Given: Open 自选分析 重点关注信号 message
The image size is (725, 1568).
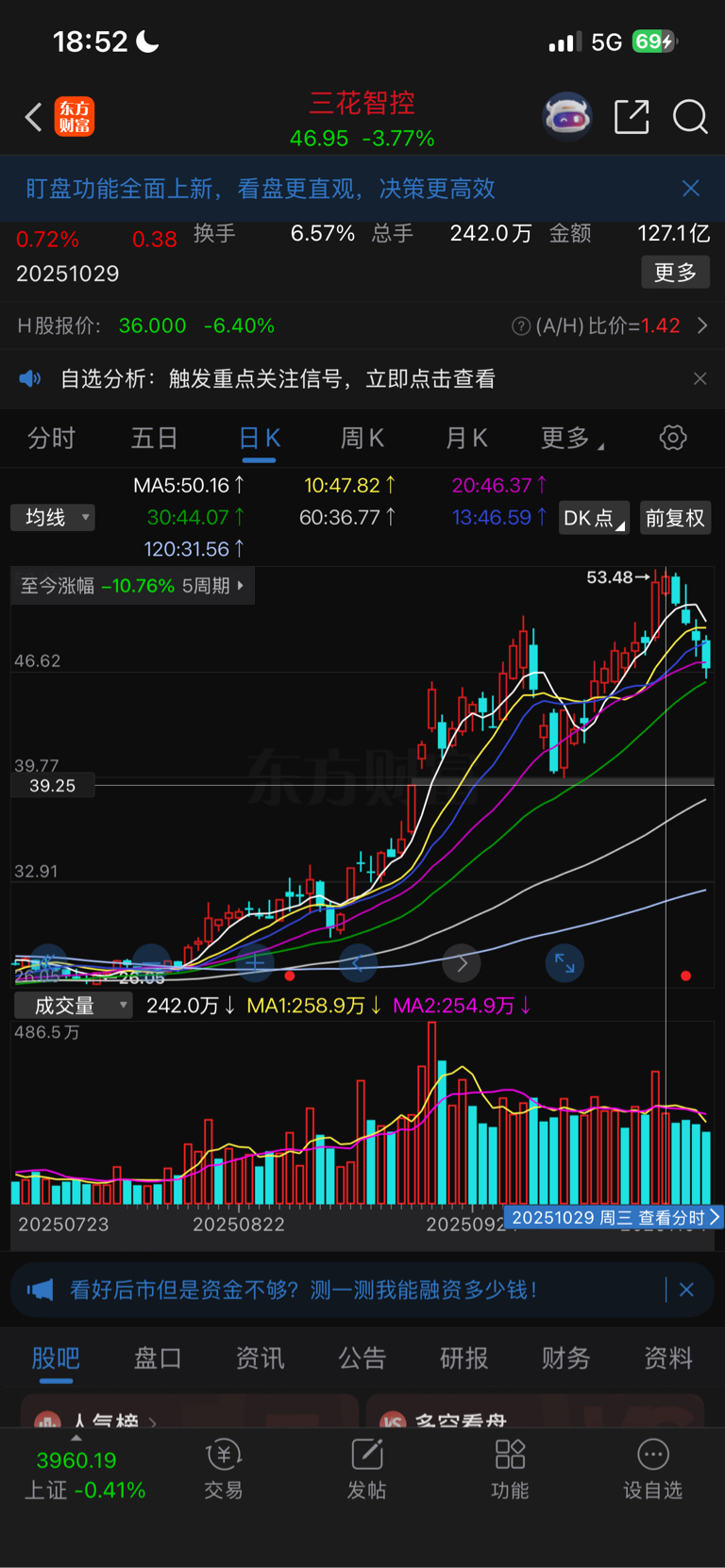Looking at the screenshot, I should click(278, 378).
